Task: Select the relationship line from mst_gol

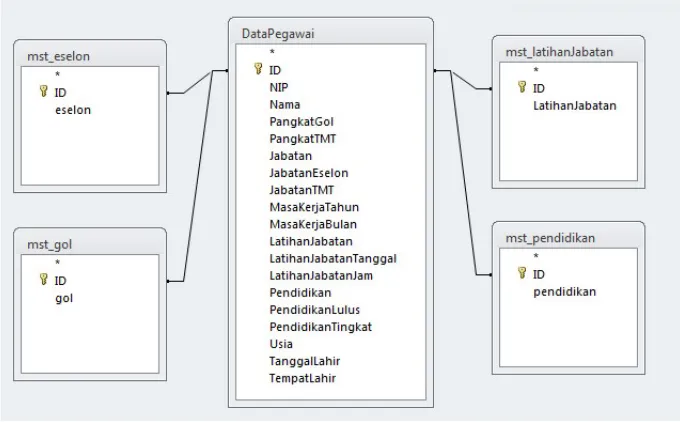Action: (x=198, y=176)
